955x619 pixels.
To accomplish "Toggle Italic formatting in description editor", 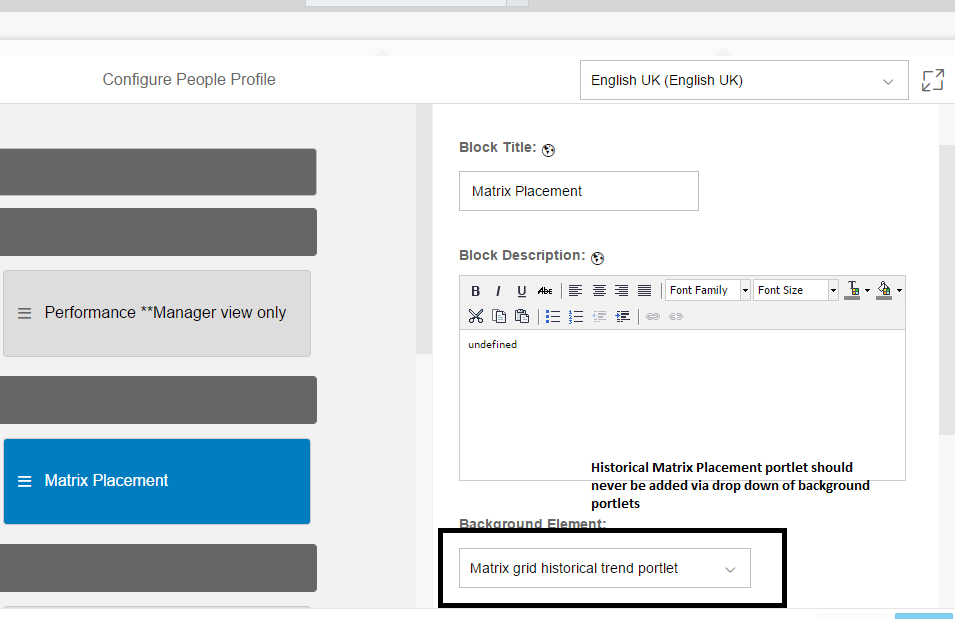I will click(x=498, y=291).
